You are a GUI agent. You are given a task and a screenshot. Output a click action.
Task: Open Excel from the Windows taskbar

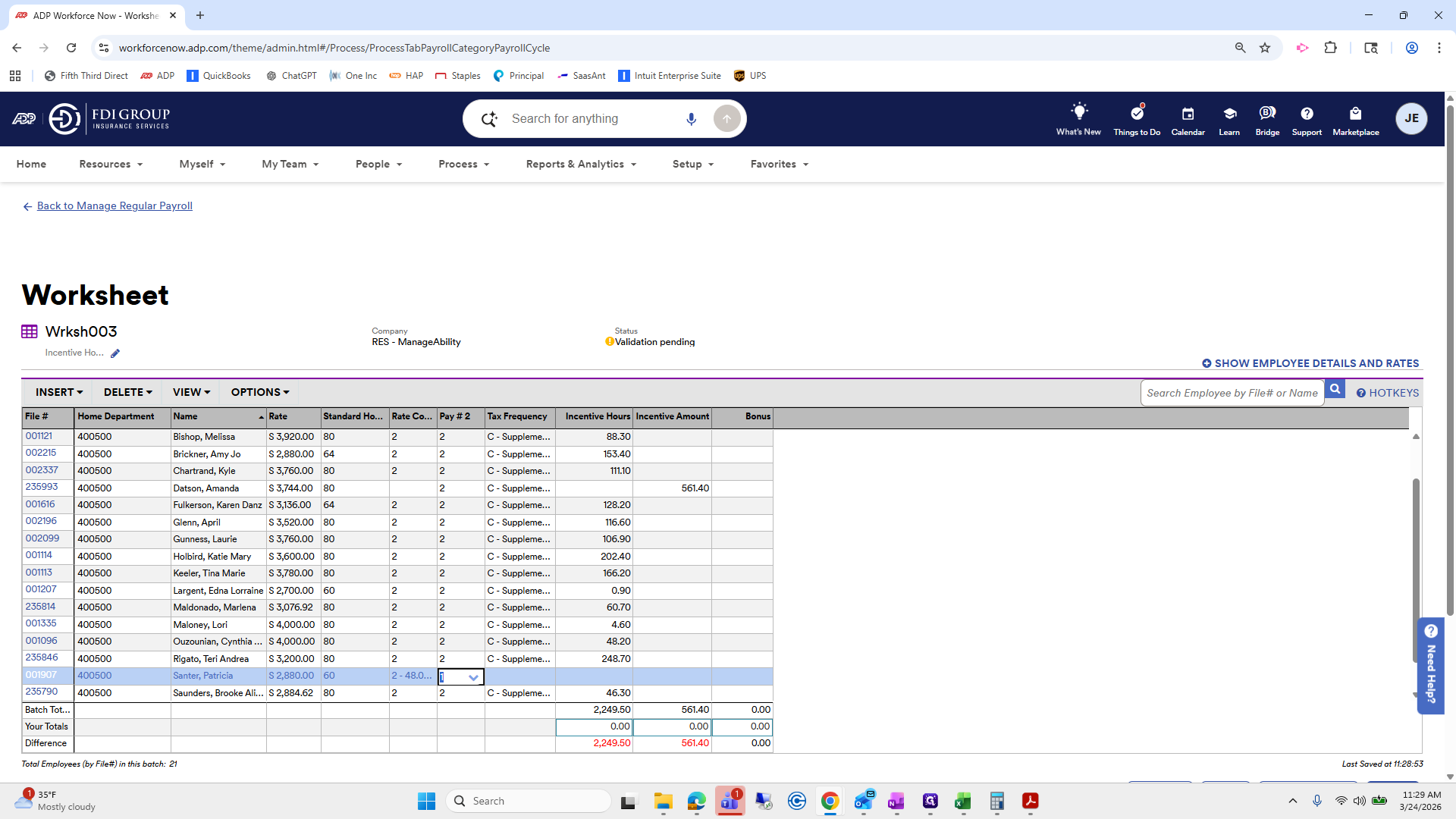click(963, 801)
